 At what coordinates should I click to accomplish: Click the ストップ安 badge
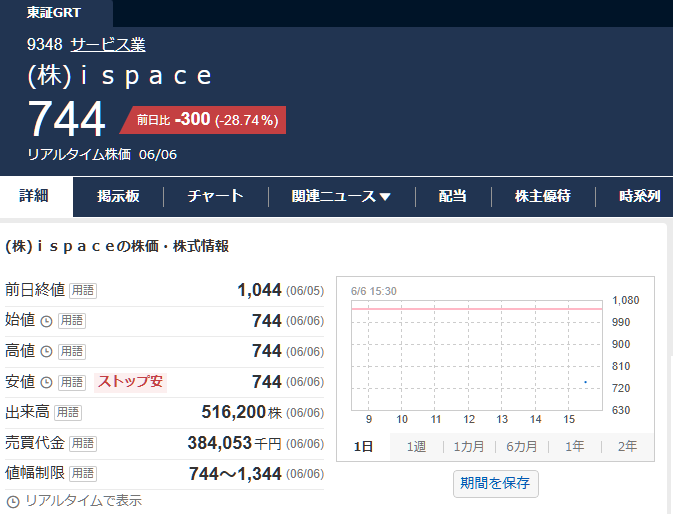(130, 381)
